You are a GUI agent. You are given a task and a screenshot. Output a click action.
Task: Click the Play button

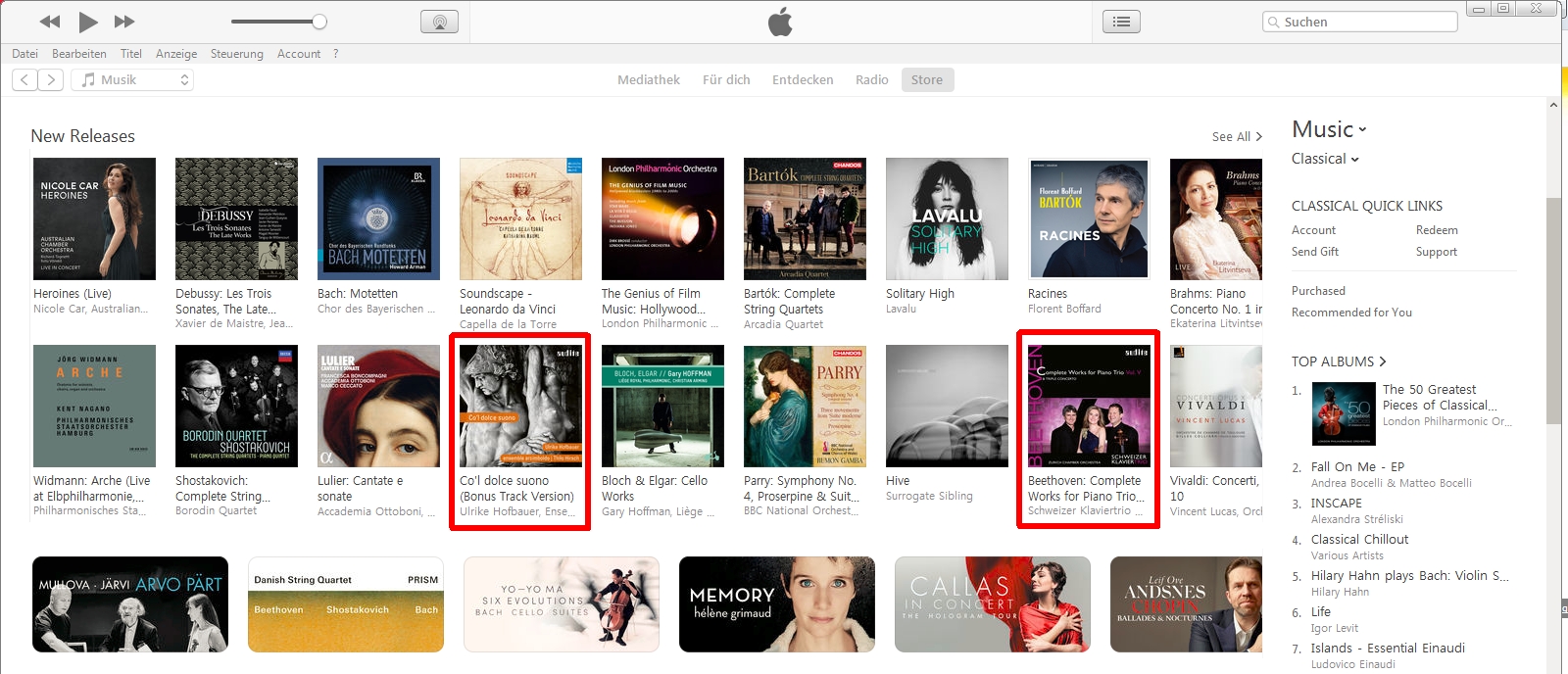[x=88, y=22]
